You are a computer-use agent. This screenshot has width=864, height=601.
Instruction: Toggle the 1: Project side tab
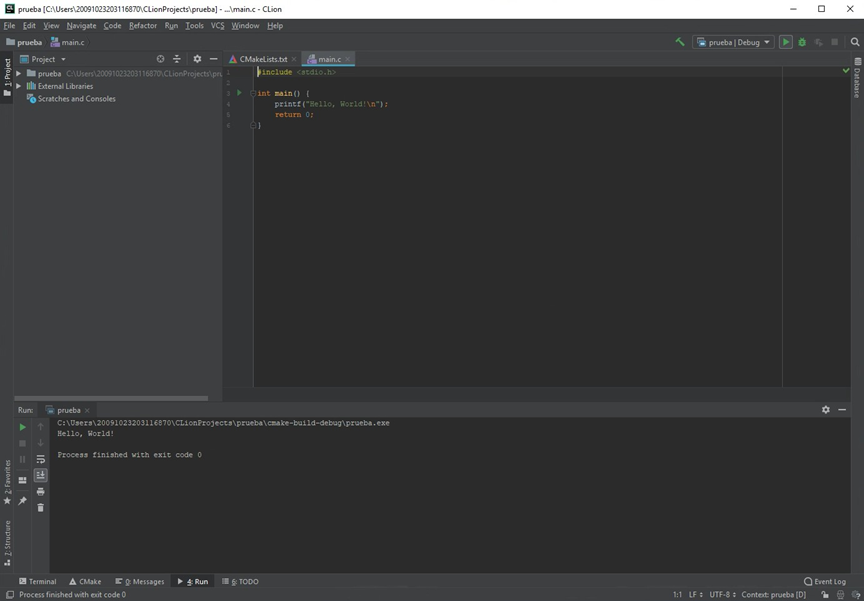tap(7, 77)
